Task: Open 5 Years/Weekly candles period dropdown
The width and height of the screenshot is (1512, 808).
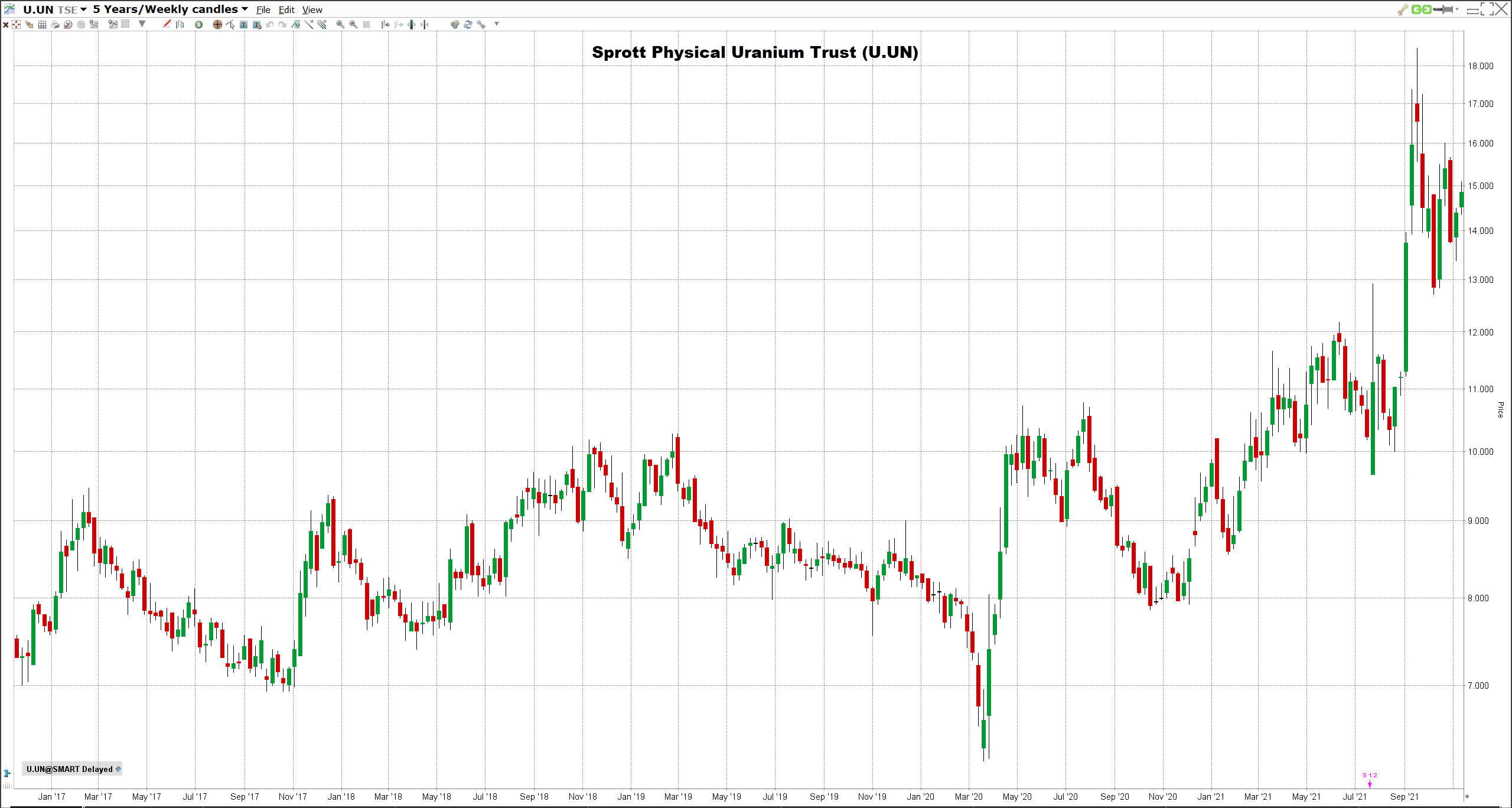Action: pos(245,9)
